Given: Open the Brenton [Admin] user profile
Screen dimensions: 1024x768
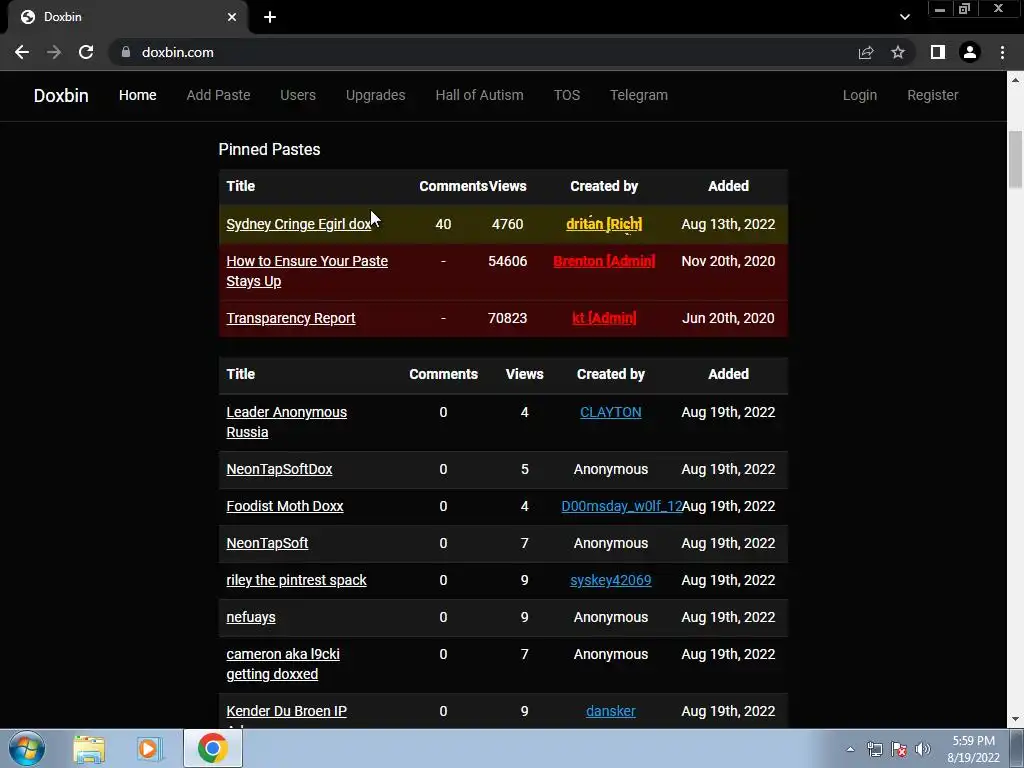Looking at the screenshot, I should click(x=604, y=261).
